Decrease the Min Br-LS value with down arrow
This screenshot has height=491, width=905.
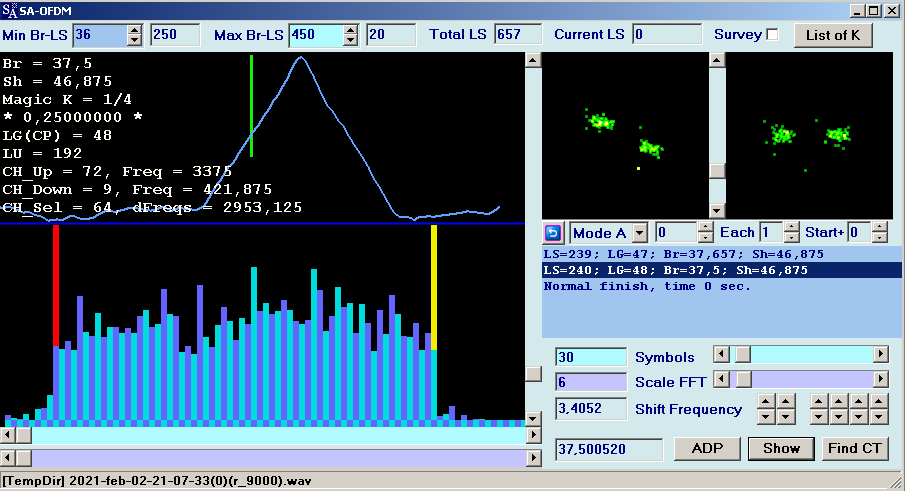tap(134, 40)
